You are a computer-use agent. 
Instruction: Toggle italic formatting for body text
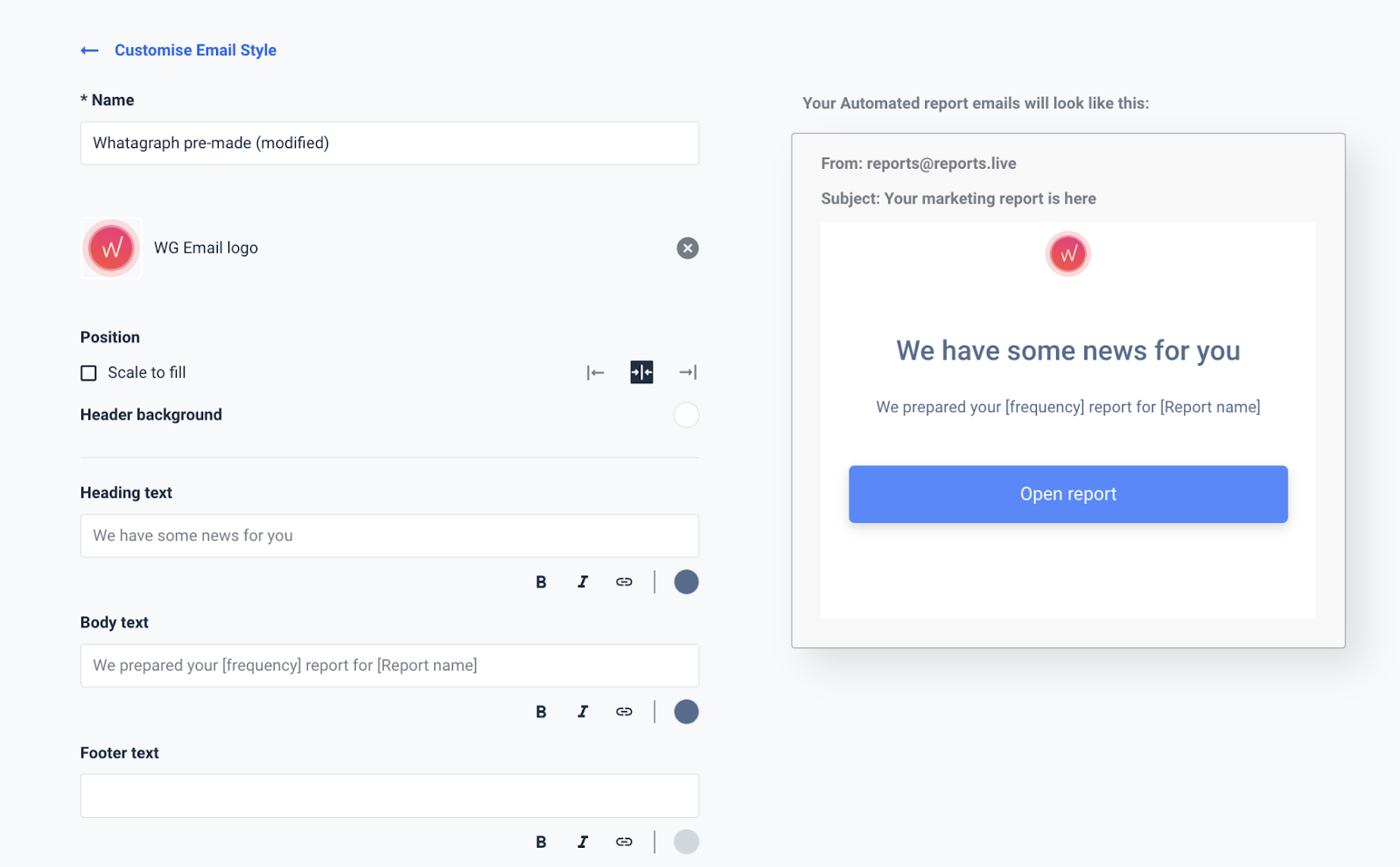tap(583, 711)
